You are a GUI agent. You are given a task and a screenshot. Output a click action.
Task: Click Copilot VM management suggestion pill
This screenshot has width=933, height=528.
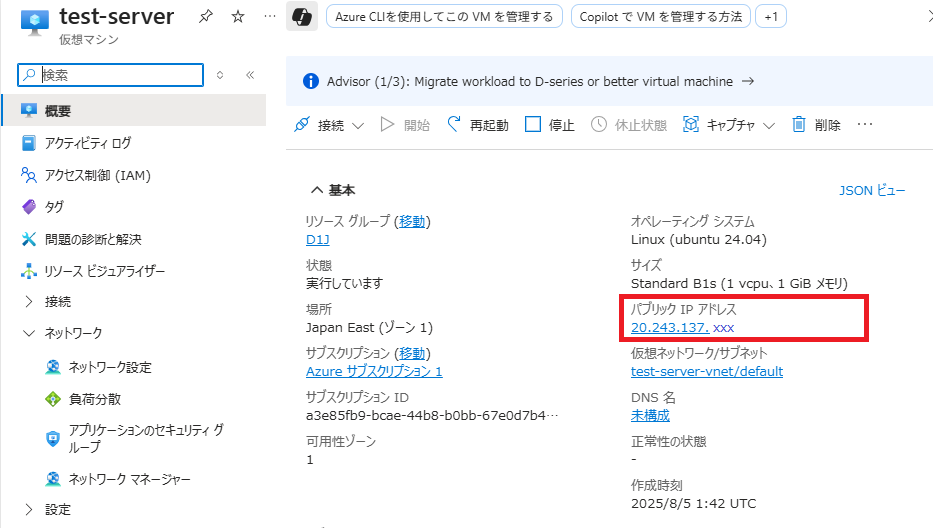(x=660, y=17)
